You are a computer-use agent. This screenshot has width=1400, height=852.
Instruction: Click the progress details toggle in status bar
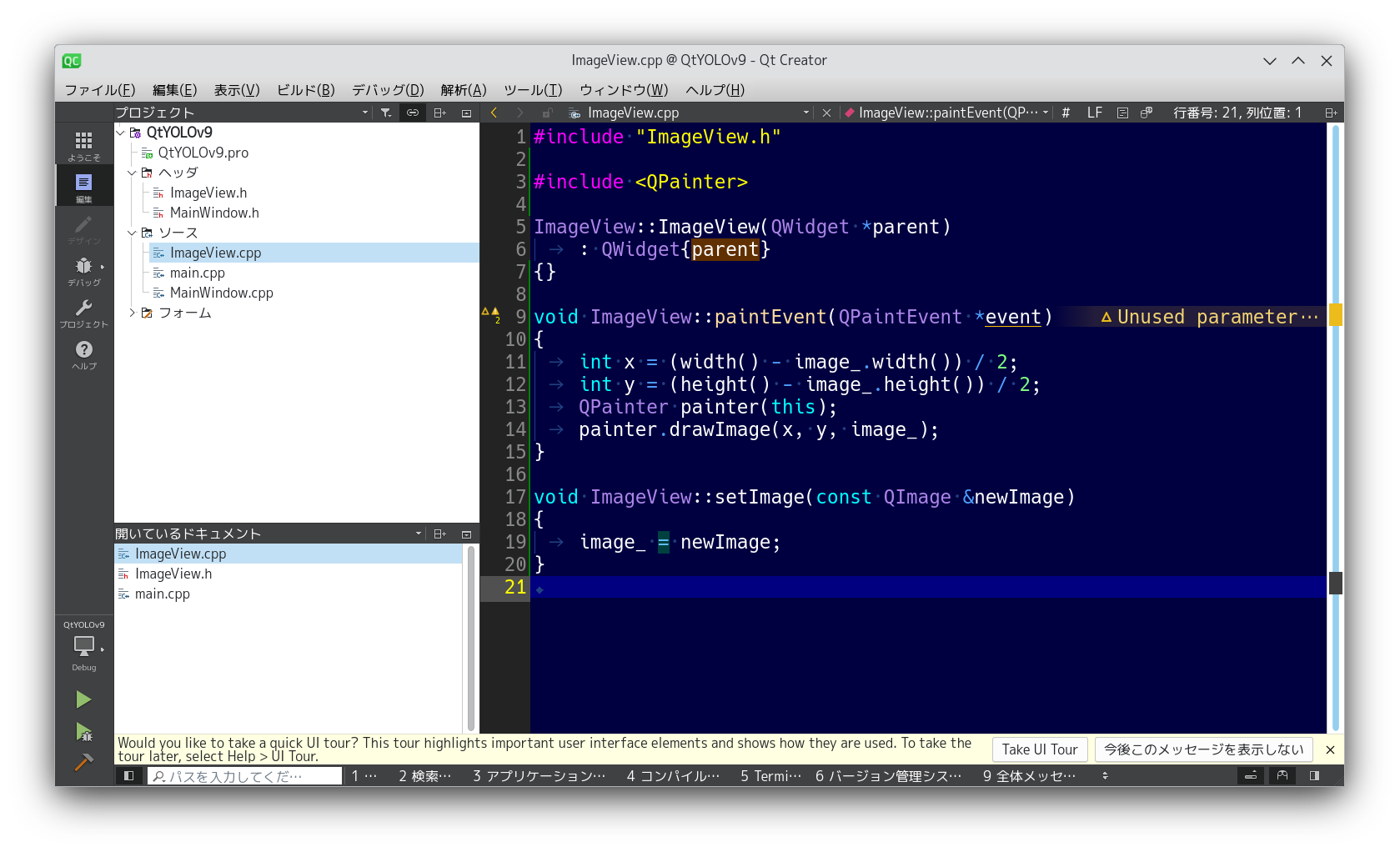coord(1251,776)
